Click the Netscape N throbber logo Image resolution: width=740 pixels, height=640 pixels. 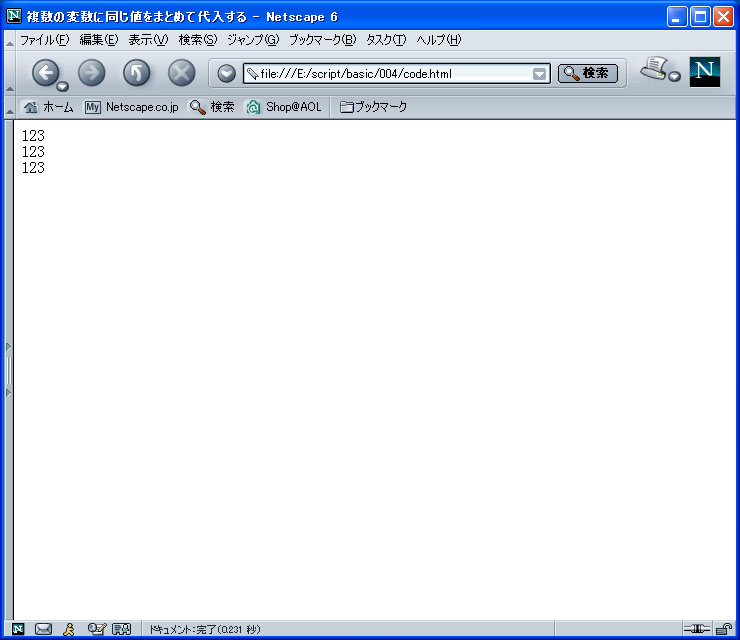click(x=705, y=72)
